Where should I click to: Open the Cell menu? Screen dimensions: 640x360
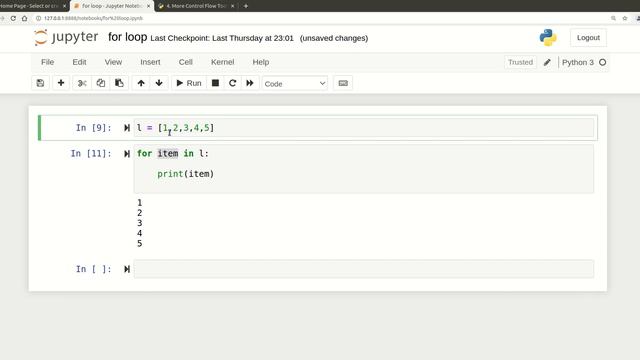pos(185,62)
